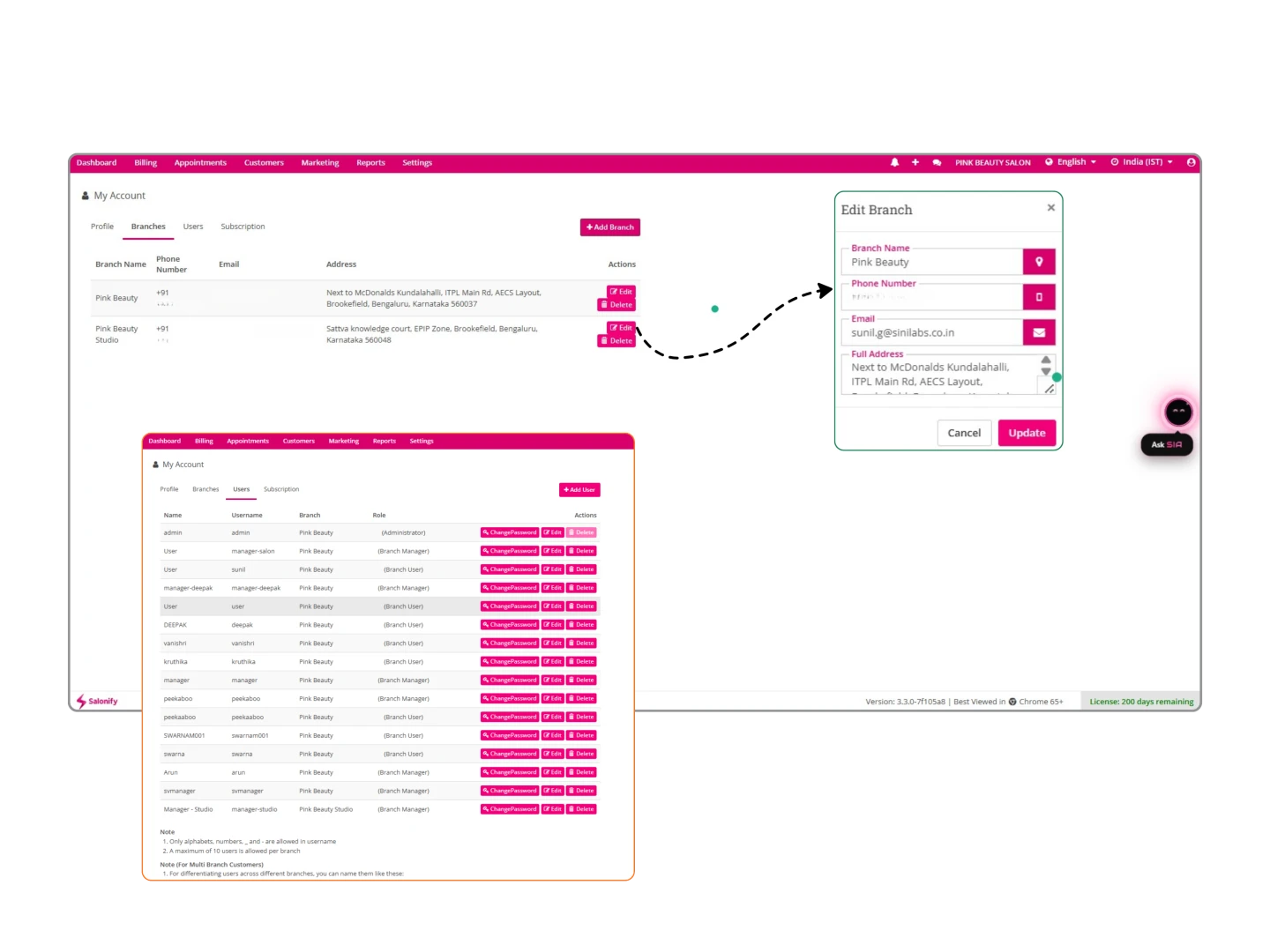Click 'Pink Beauty Studio' branch cell in Users inset
1270x952 pixels.
325,809
